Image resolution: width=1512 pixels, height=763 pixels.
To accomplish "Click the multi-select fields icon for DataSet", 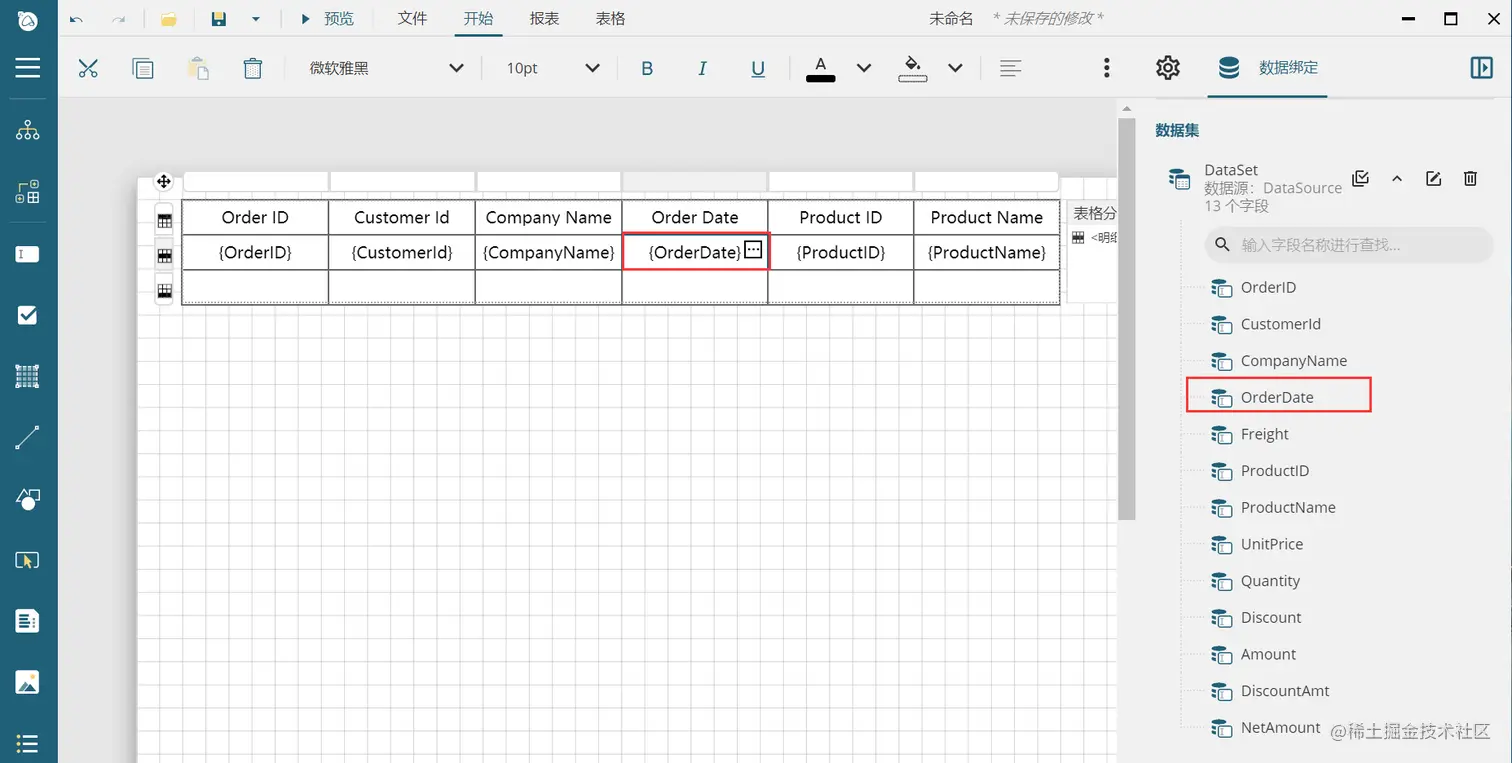I will [x=1360, y=178].
